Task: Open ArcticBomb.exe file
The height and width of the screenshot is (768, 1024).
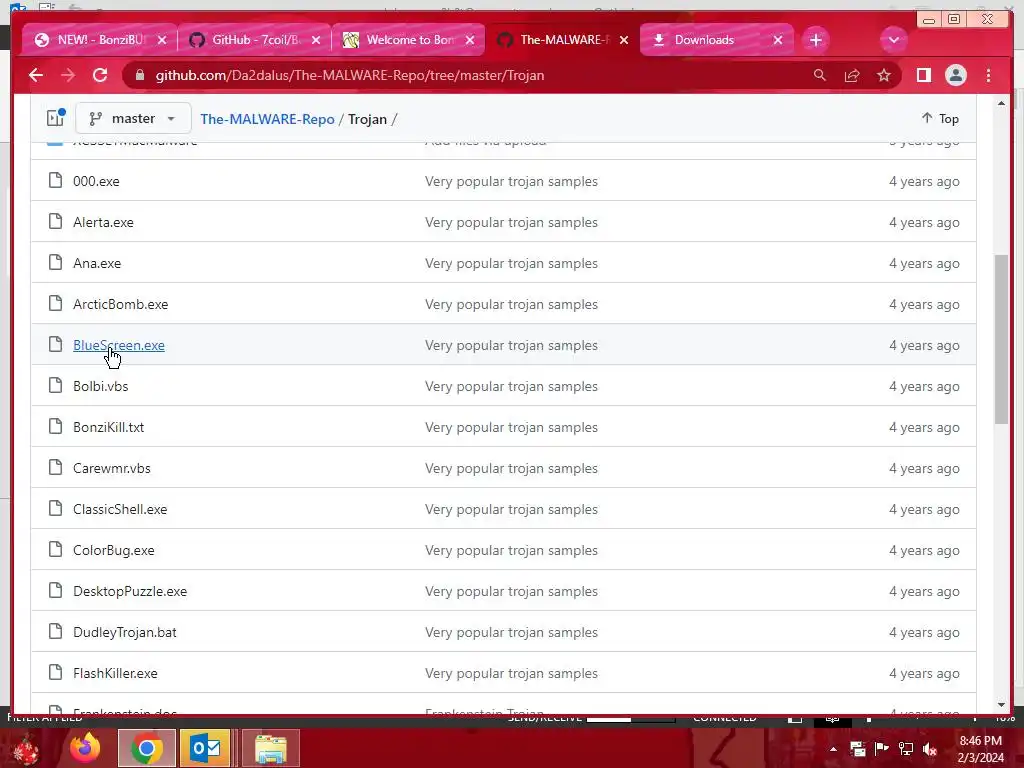Action: 120,304
